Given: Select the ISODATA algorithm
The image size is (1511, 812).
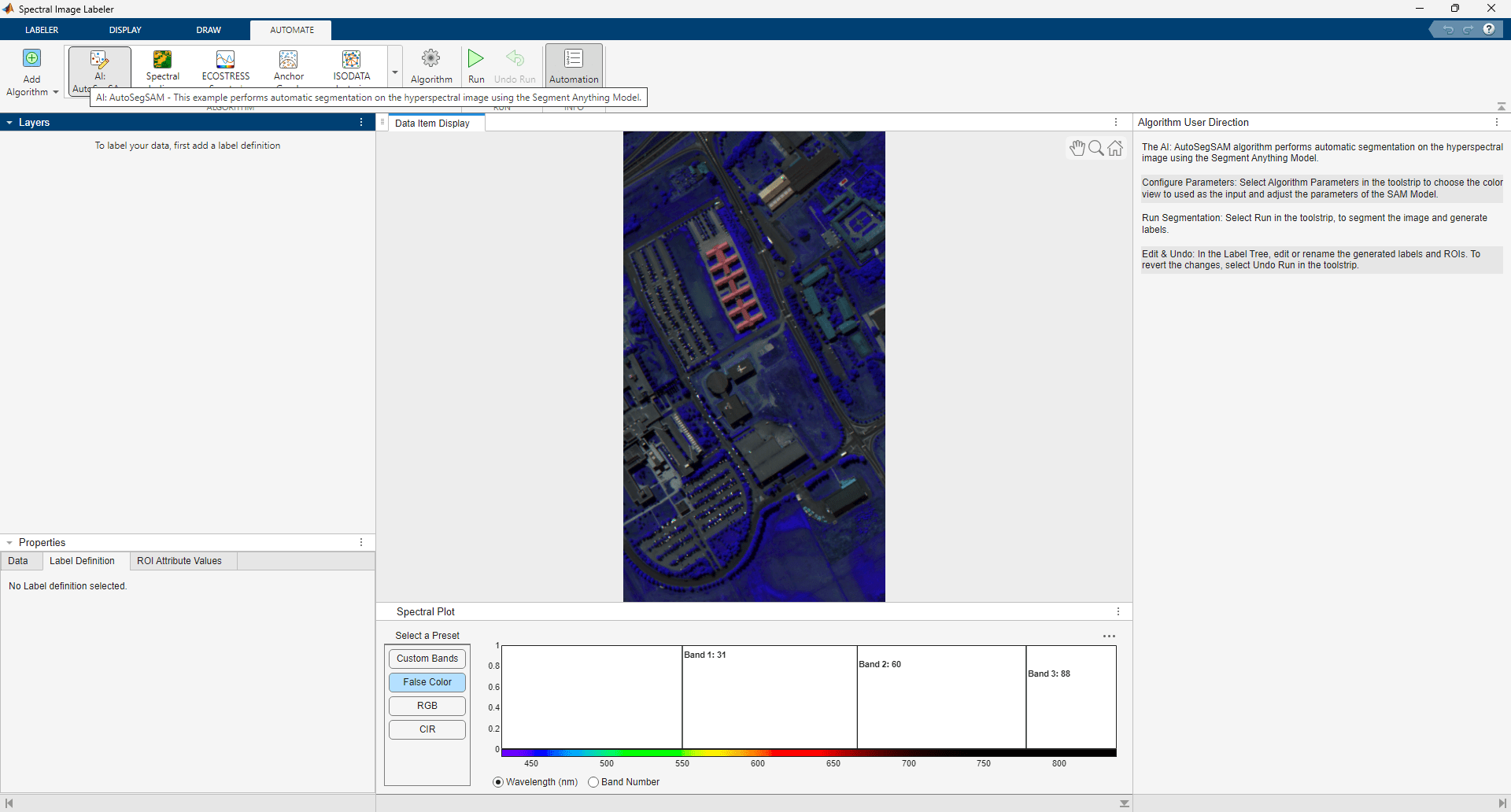Looking at the screenshot, I should pos(351,66).
